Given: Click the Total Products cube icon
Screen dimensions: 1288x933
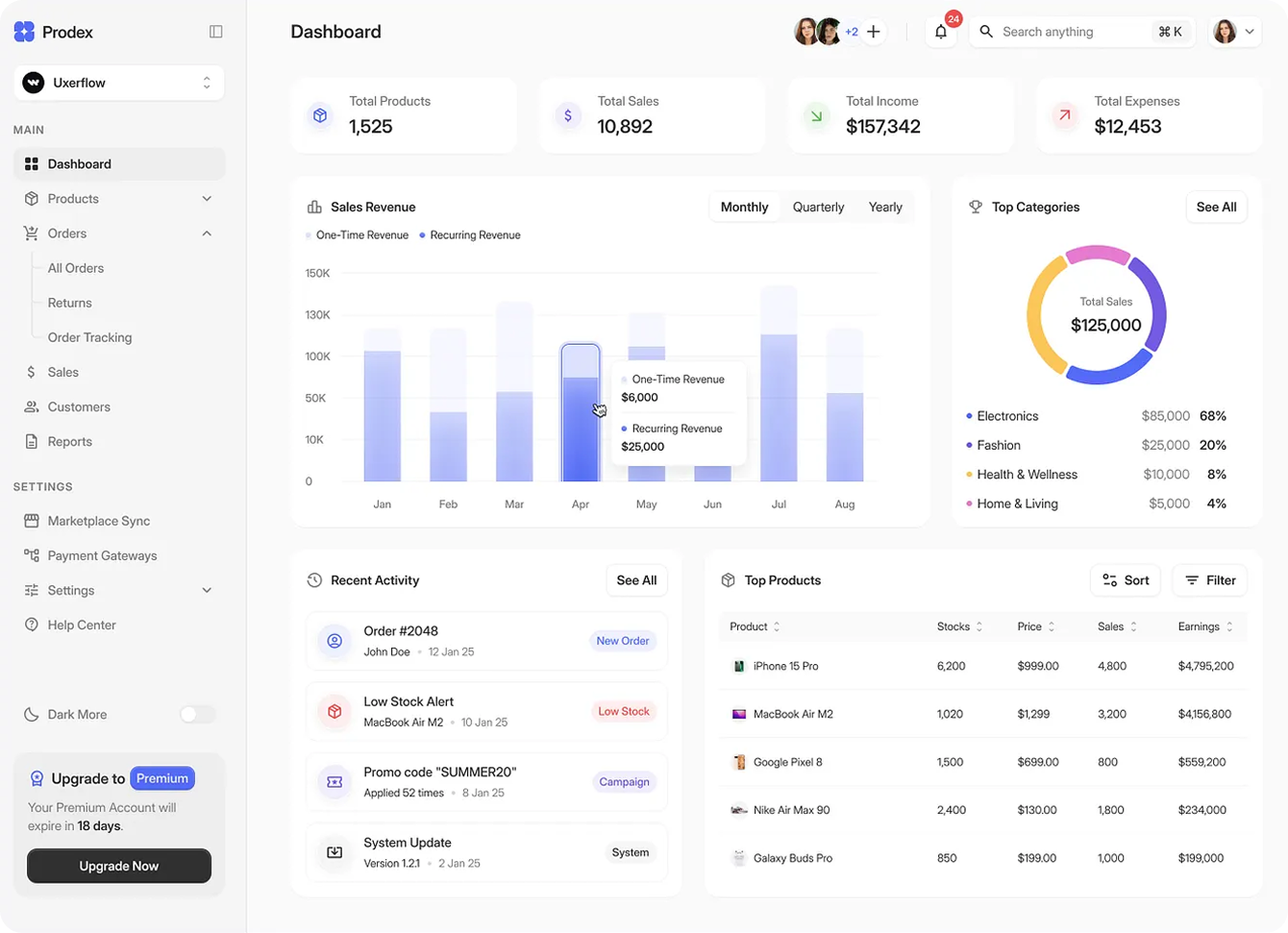Looking at the screenshot, I should pyautogui.click(x=320, y=115).
